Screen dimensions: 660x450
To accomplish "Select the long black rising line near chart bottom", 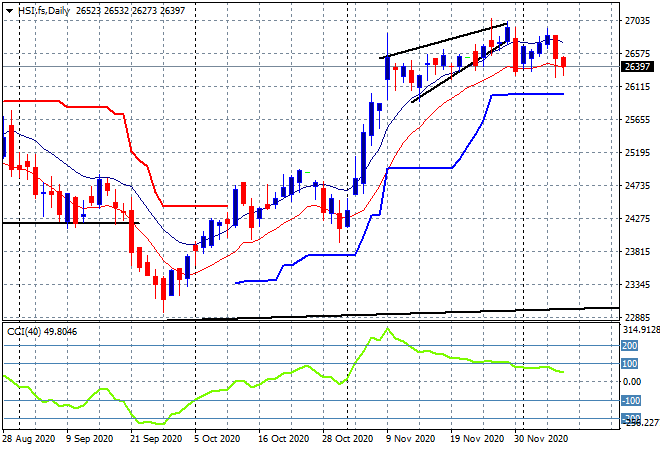I will 394,314.
